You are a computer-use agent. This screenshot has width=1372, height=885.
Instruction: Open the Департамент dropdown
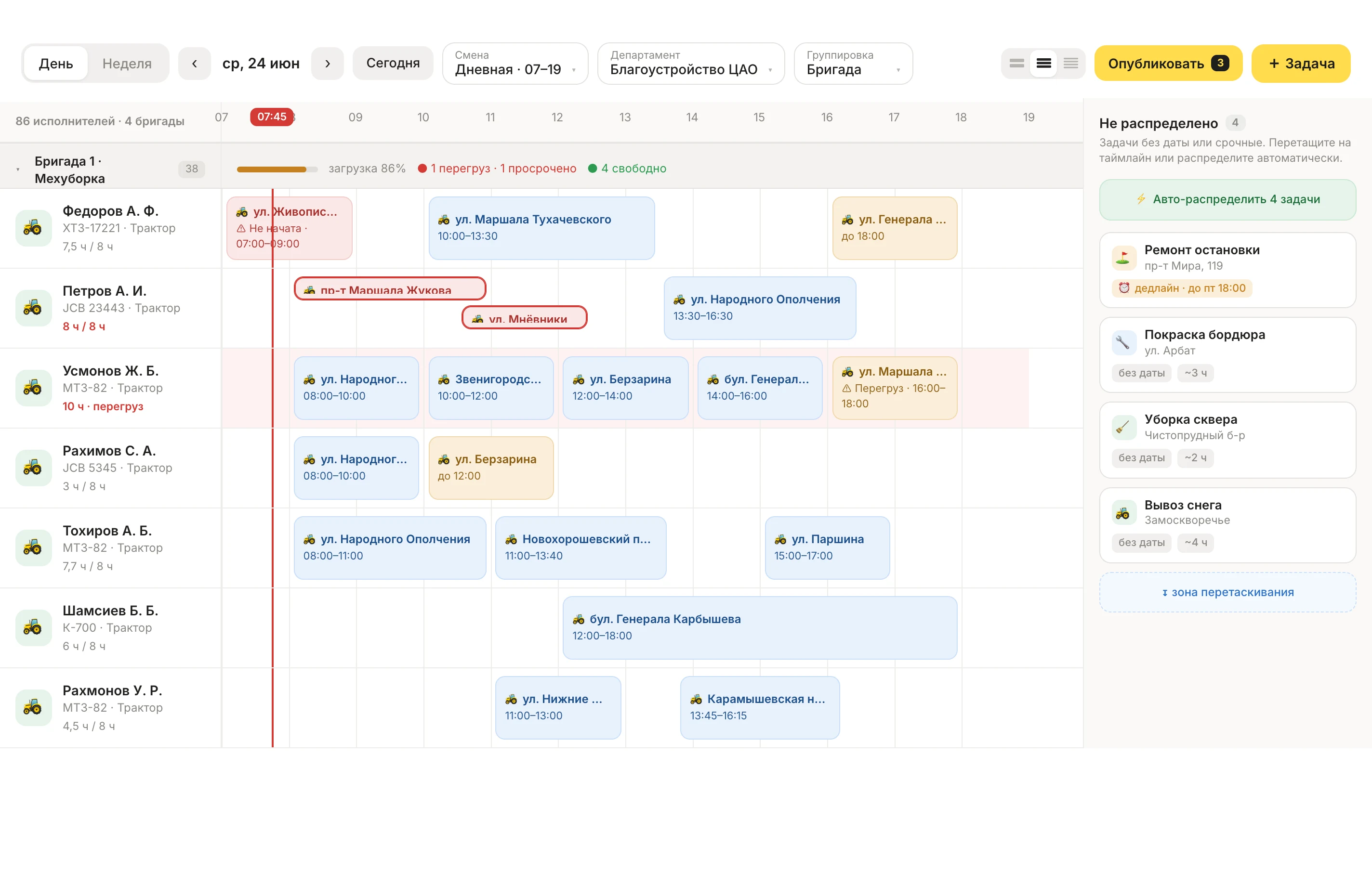[x=691, y=63]
